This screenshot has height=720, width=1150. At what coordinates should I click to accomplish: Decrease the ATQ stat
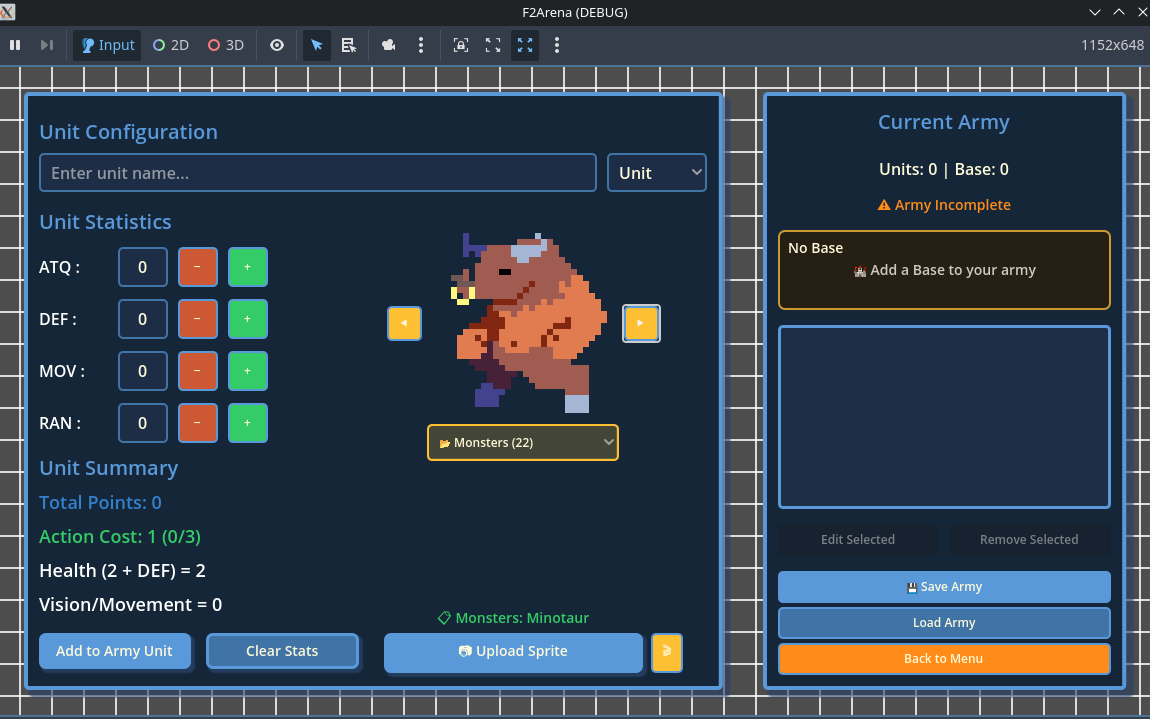click(198, 268)
